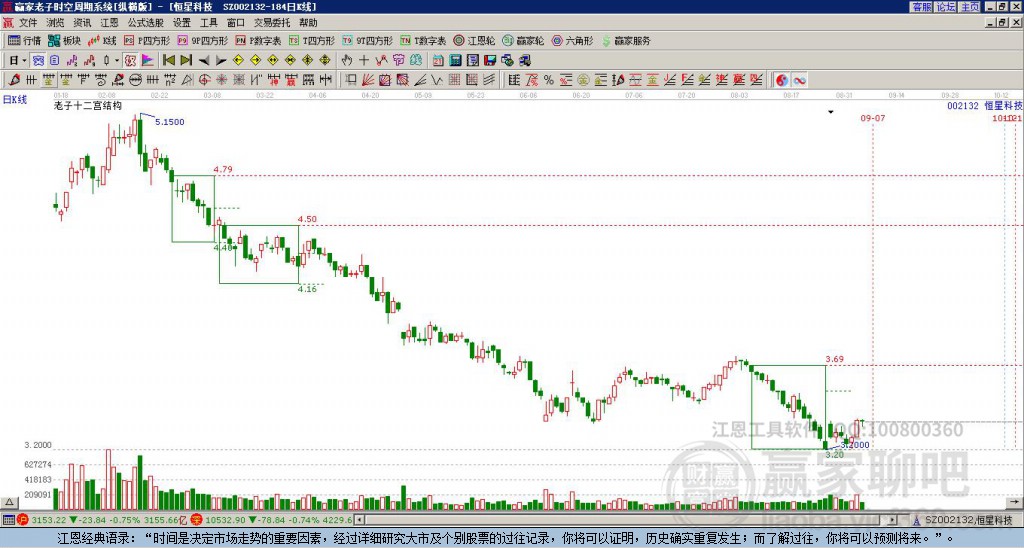The height and width of the screenshot is (548, 1024).
Task: Click the 论坛 forum button
Action: point(945,7)
